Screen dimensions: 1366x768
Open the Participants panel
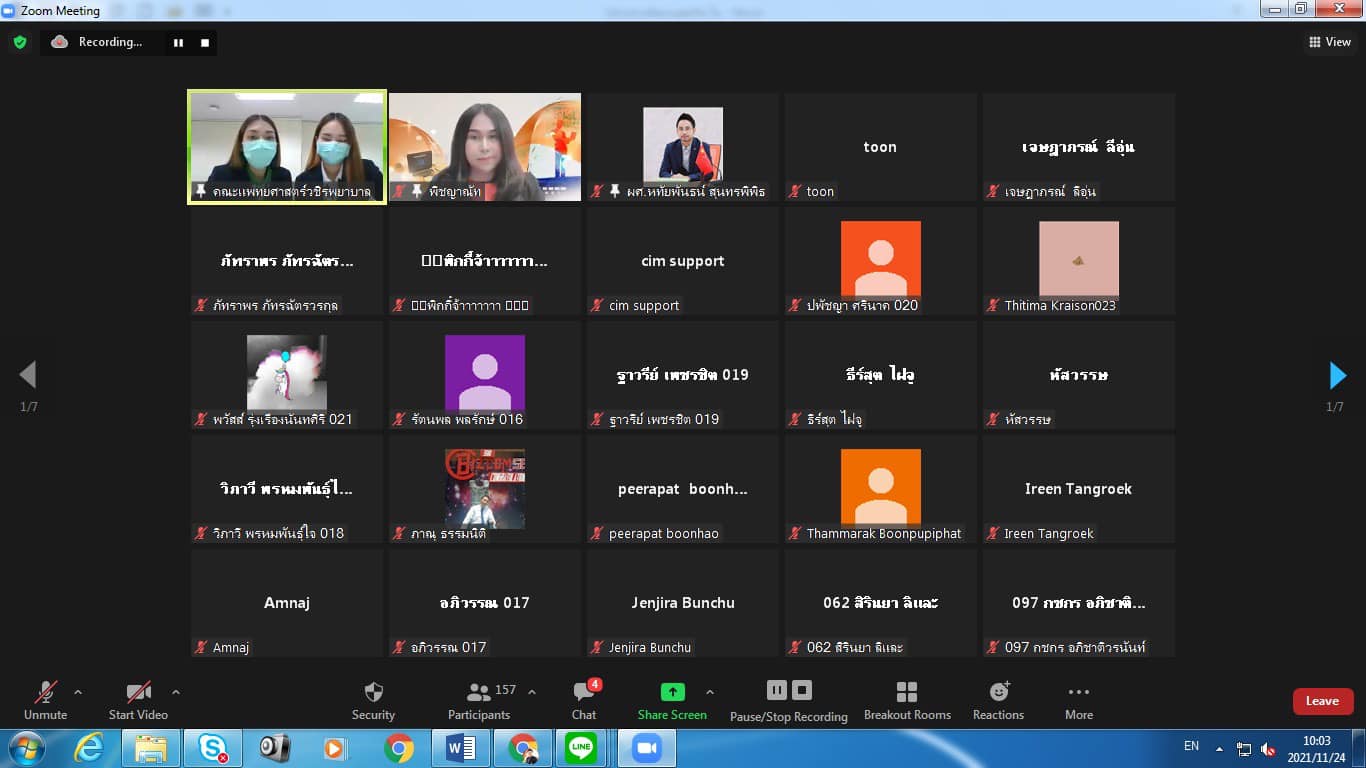tap(479, 700)
